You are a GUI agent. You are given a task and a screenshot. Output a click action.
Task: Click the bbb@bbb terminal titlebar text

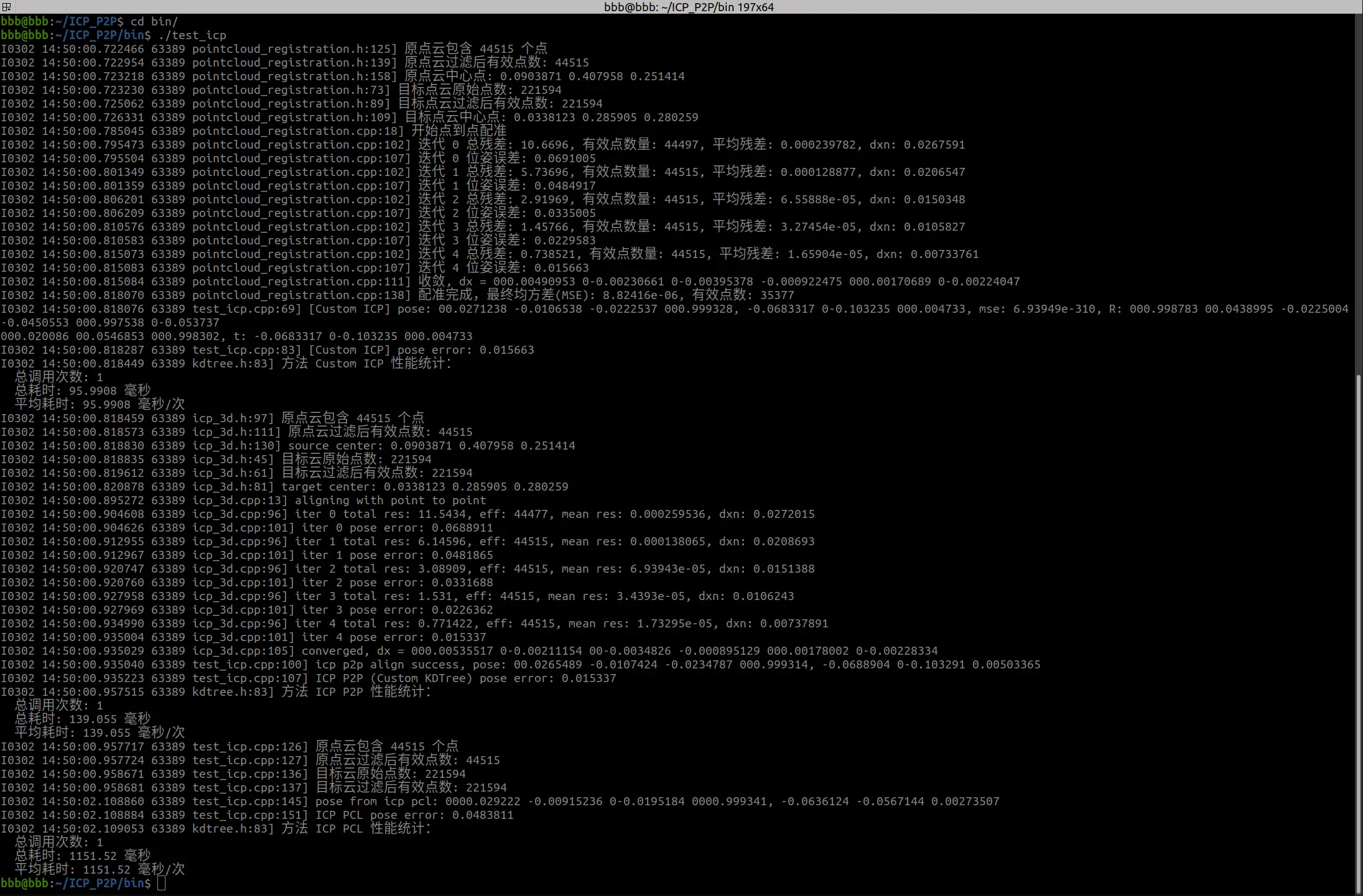pos(689,7)
